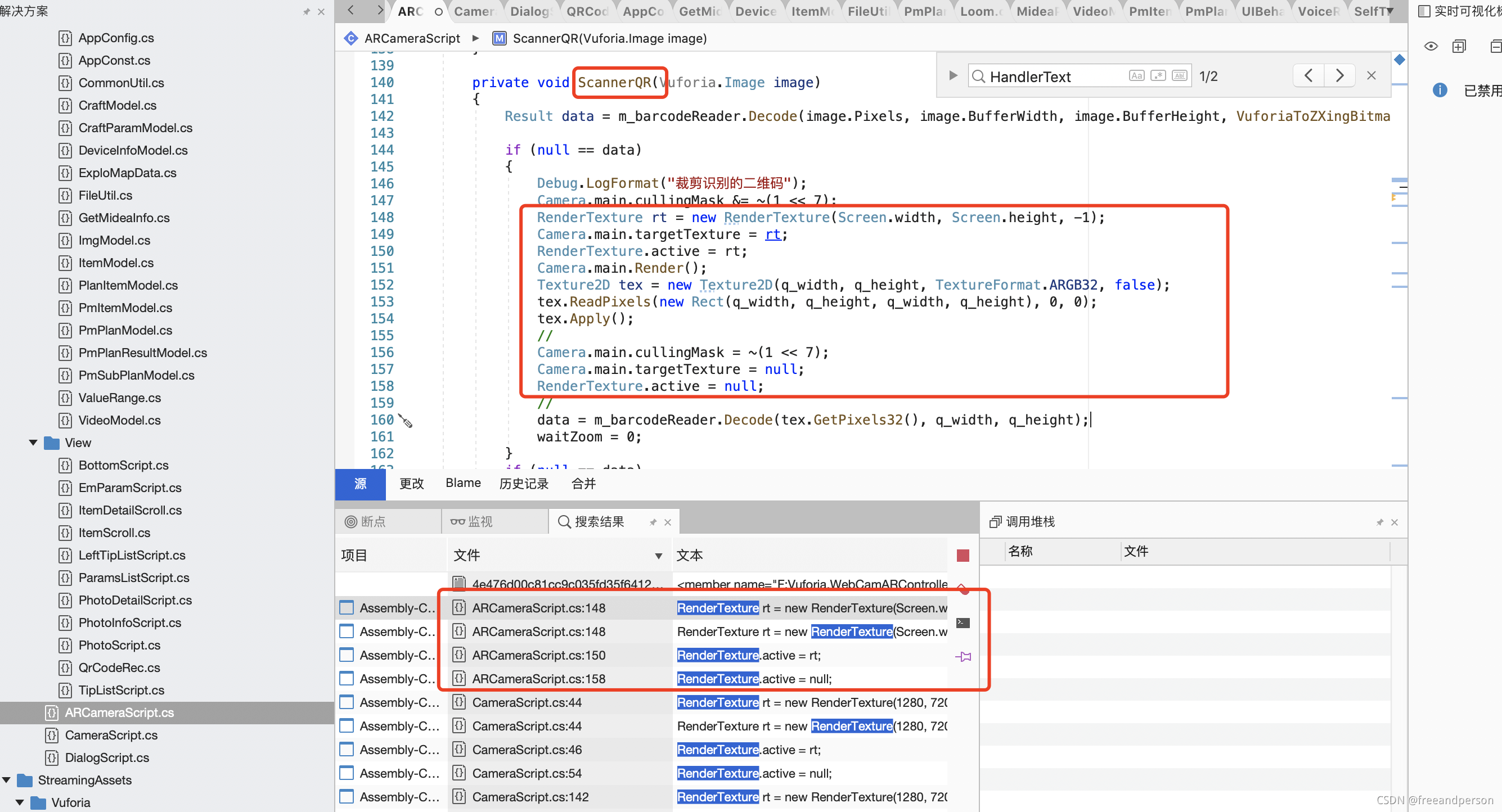Click the eye visualizer icon

[1431, 47]
